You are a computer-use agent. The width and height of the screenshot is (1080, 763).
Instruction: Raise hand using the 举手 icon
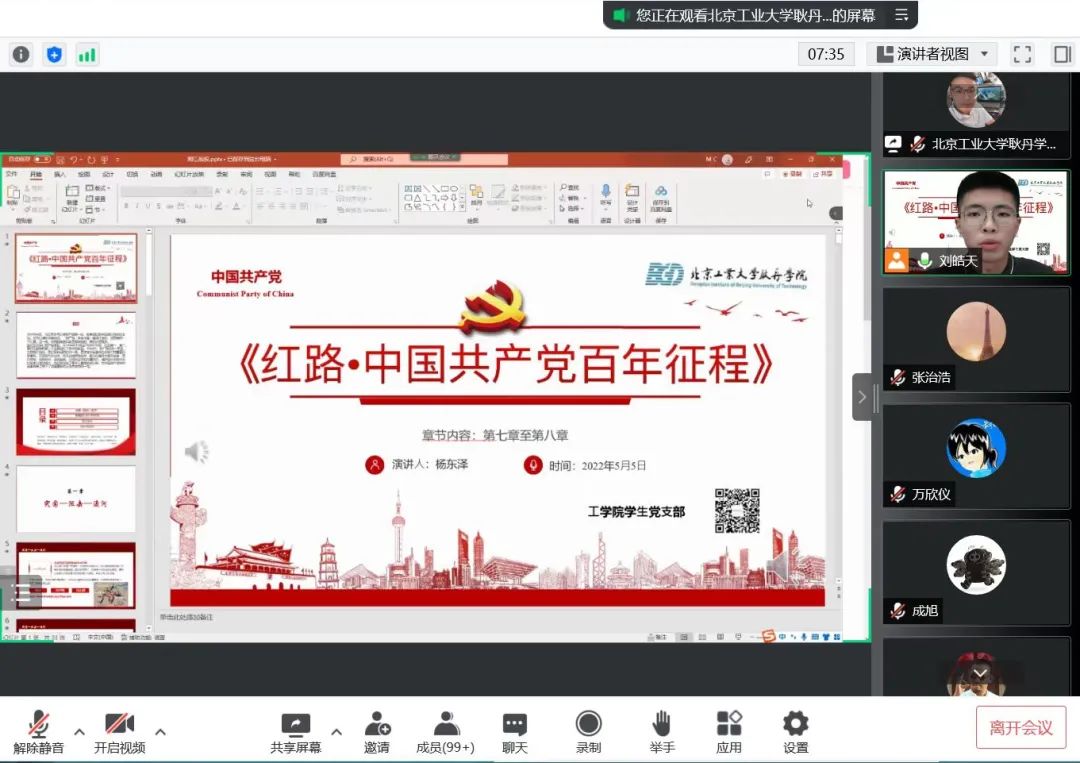pyautogui.click(x=661, y=732)
